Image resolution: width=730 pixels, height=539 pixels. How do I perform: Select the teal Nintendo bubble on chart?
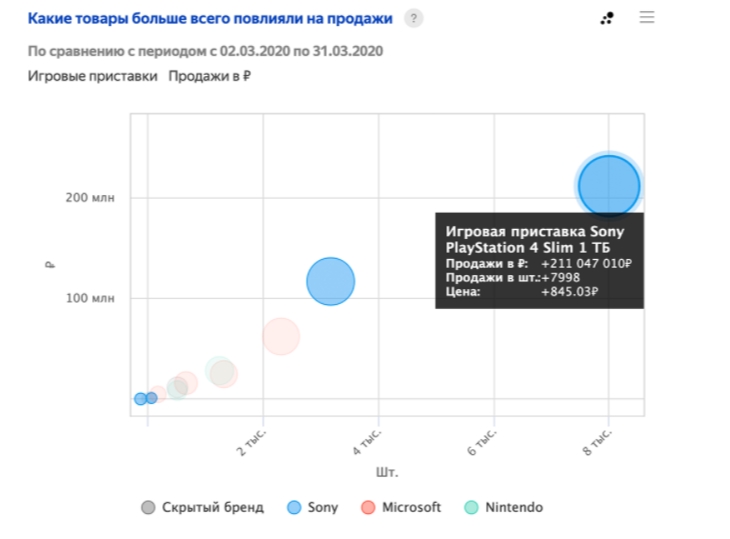pos(217,371)
